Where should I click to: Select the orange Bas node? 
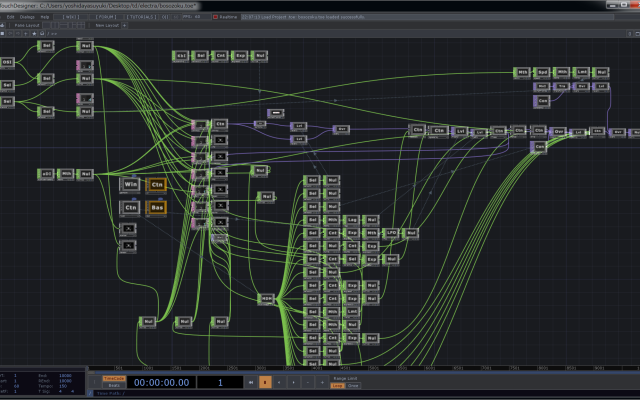[156, 208]
